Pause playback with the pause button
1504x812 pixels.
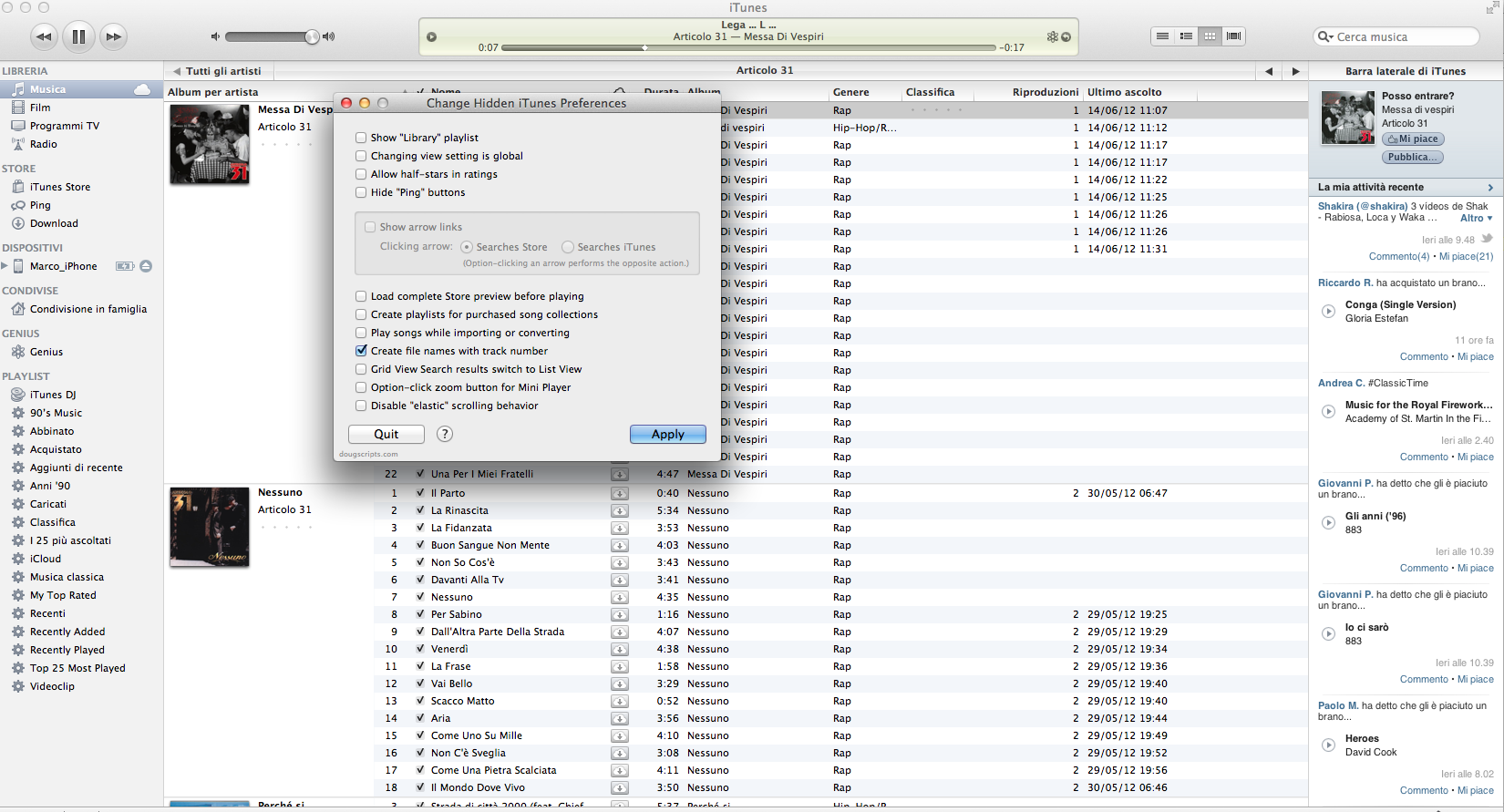pyautogui.click(x=78, y=36)
